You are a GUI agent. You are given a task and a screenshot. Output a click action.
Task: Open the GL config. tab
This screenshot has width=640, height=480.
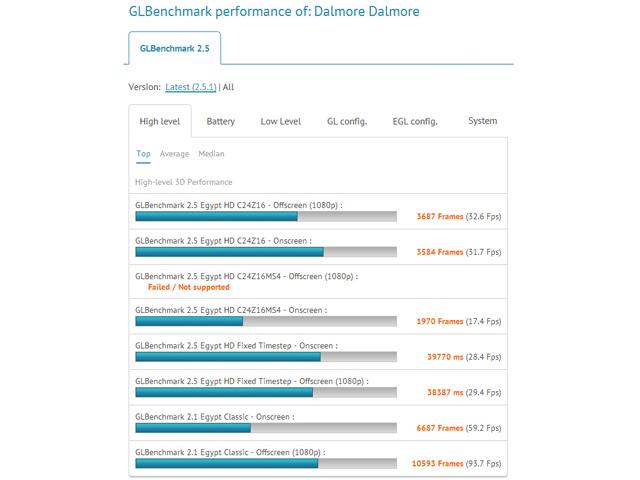click(x=347, y=121)
